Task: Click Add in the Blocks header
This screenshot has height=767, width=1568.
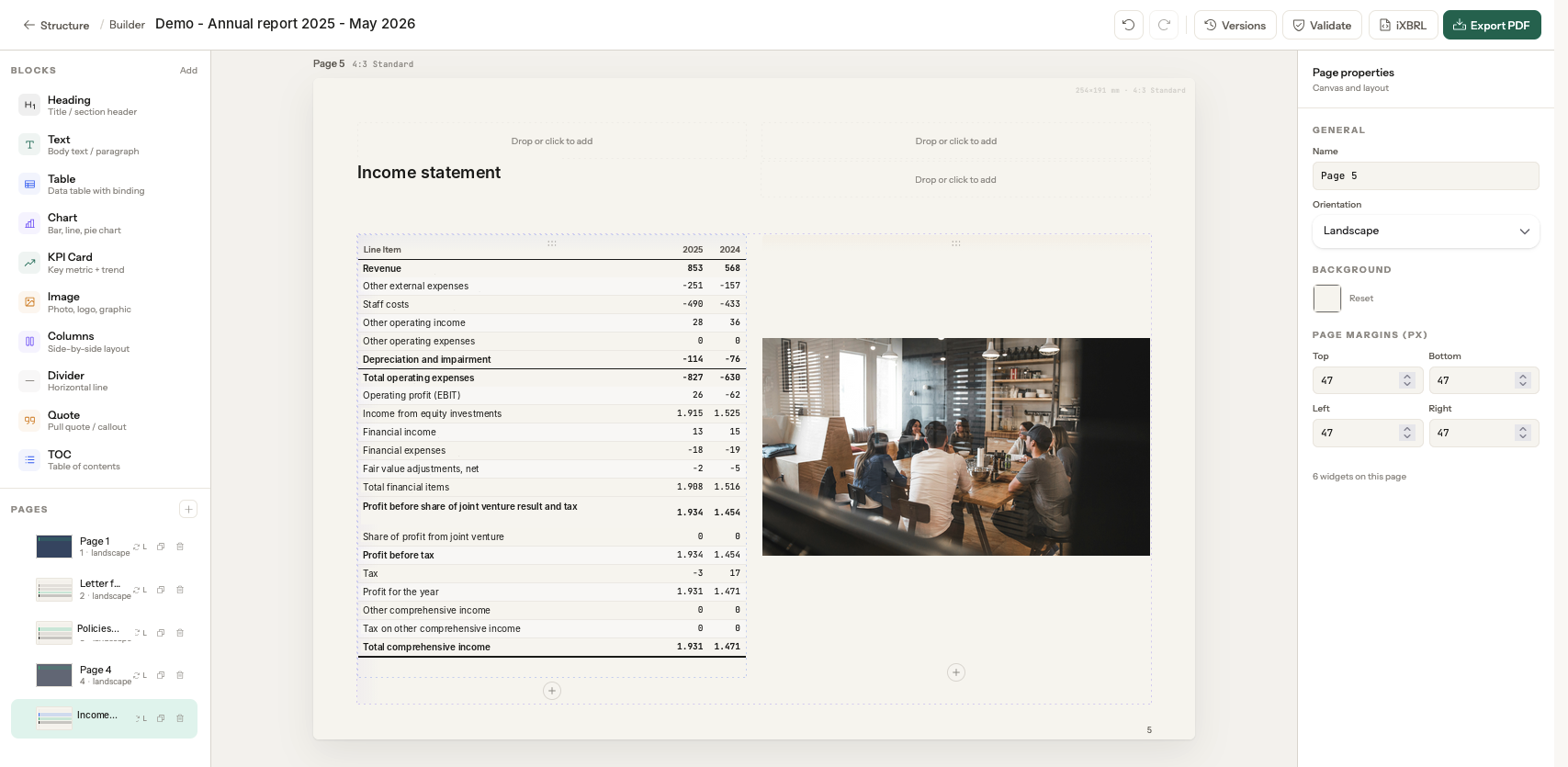Action: (188, 71)
